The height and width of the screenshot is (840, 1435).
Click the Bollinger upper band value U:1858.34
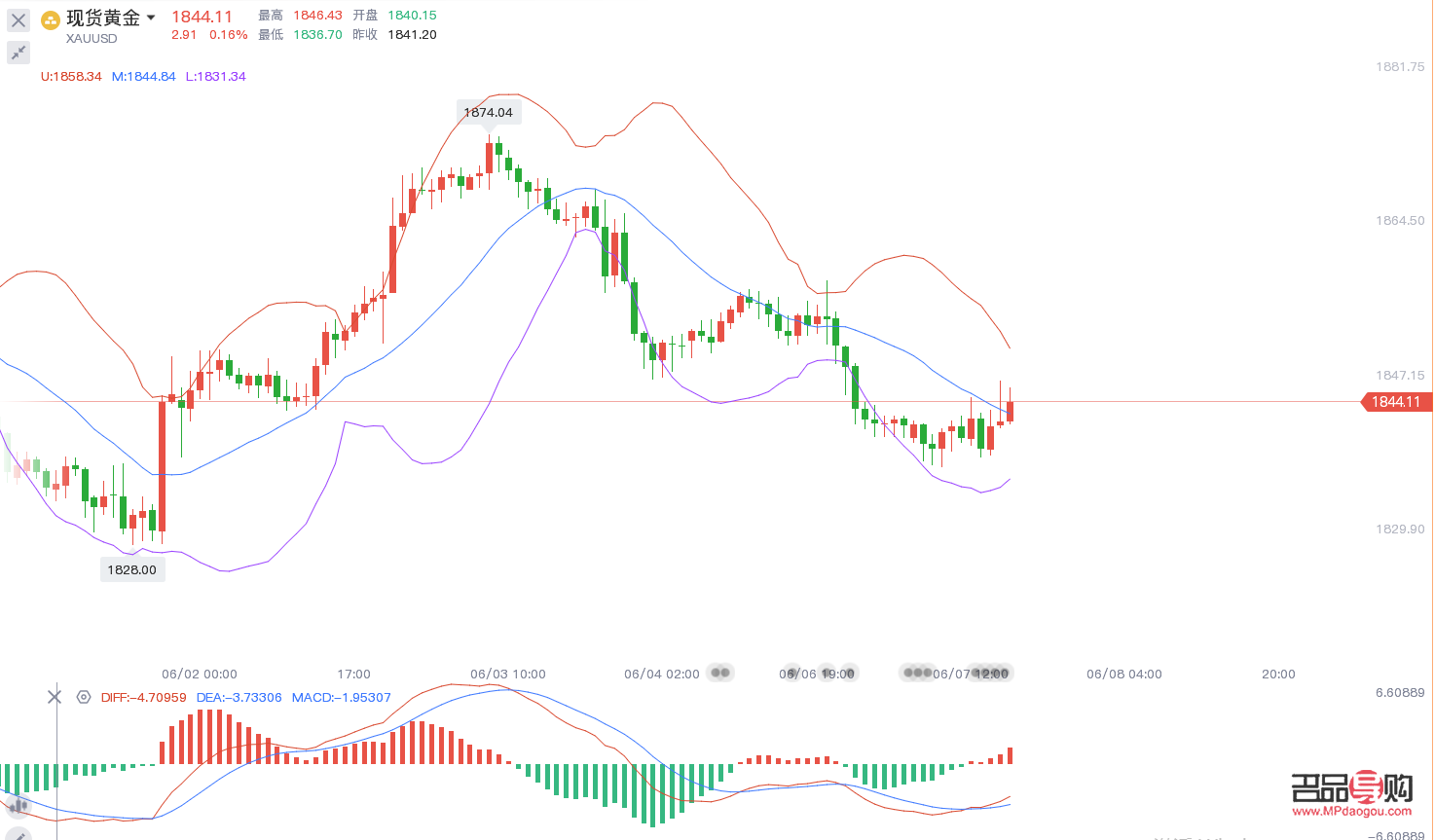[x=71, y=76]
